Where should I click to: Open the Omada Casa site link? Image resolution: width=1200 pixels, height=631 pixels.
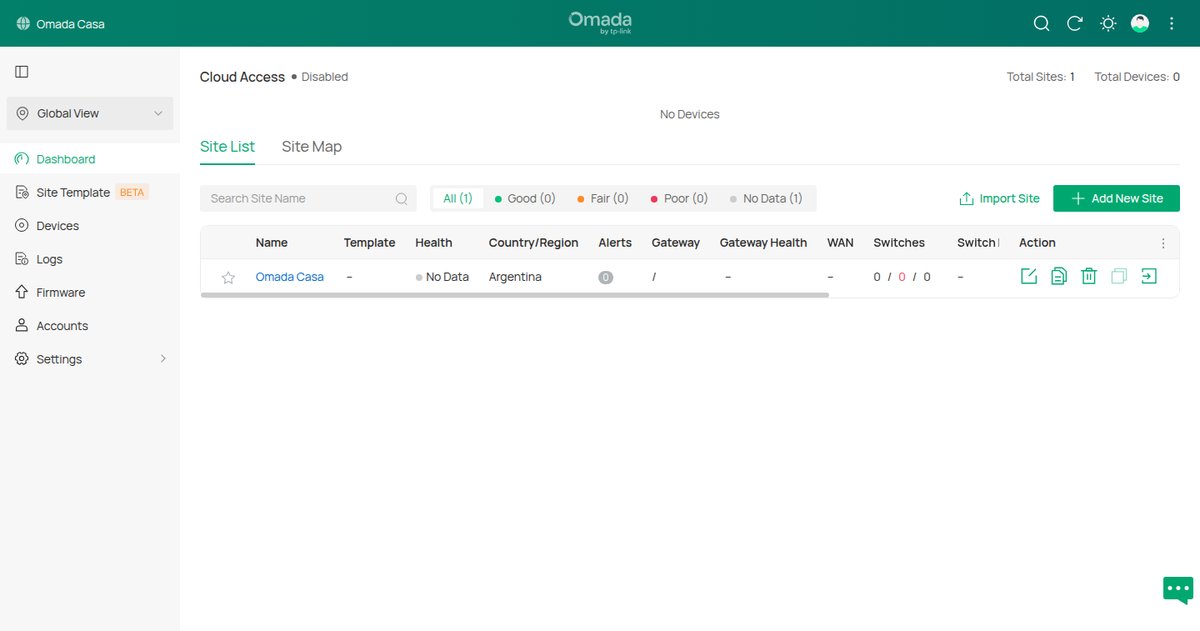[x=290, y=277]
